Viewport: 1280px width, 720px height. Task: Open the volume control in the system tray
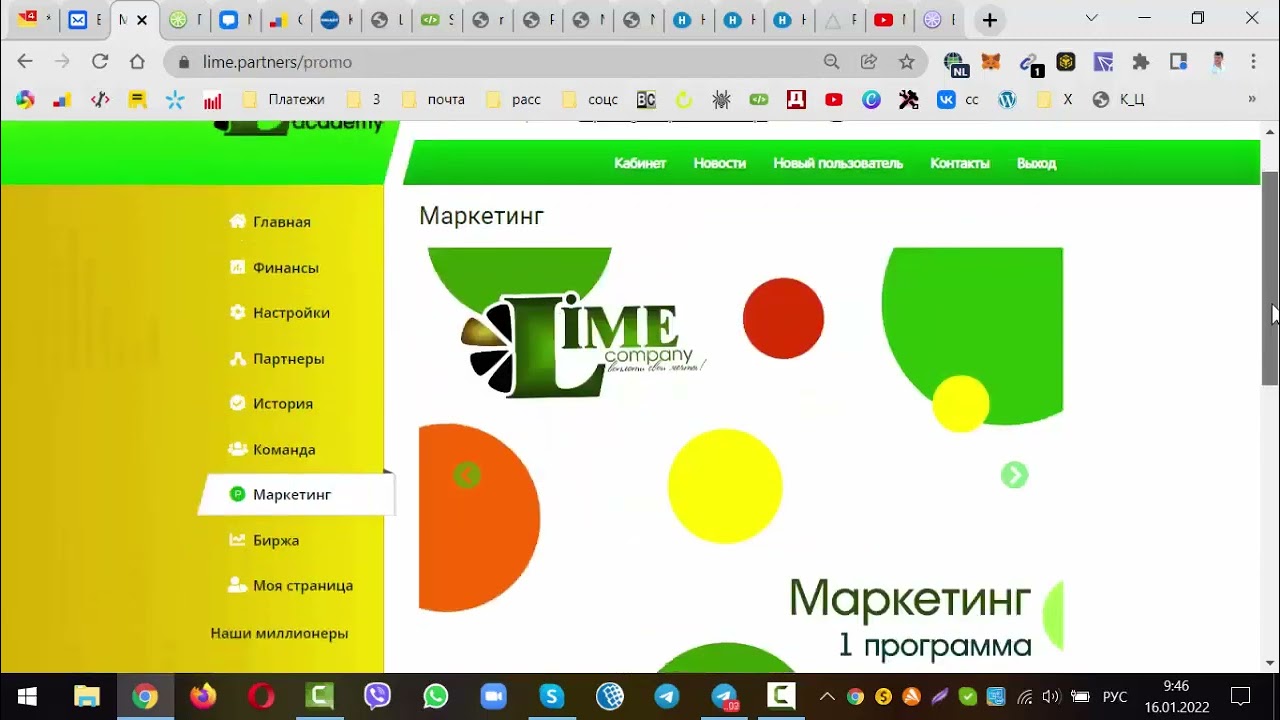(x=1050, y=697)
